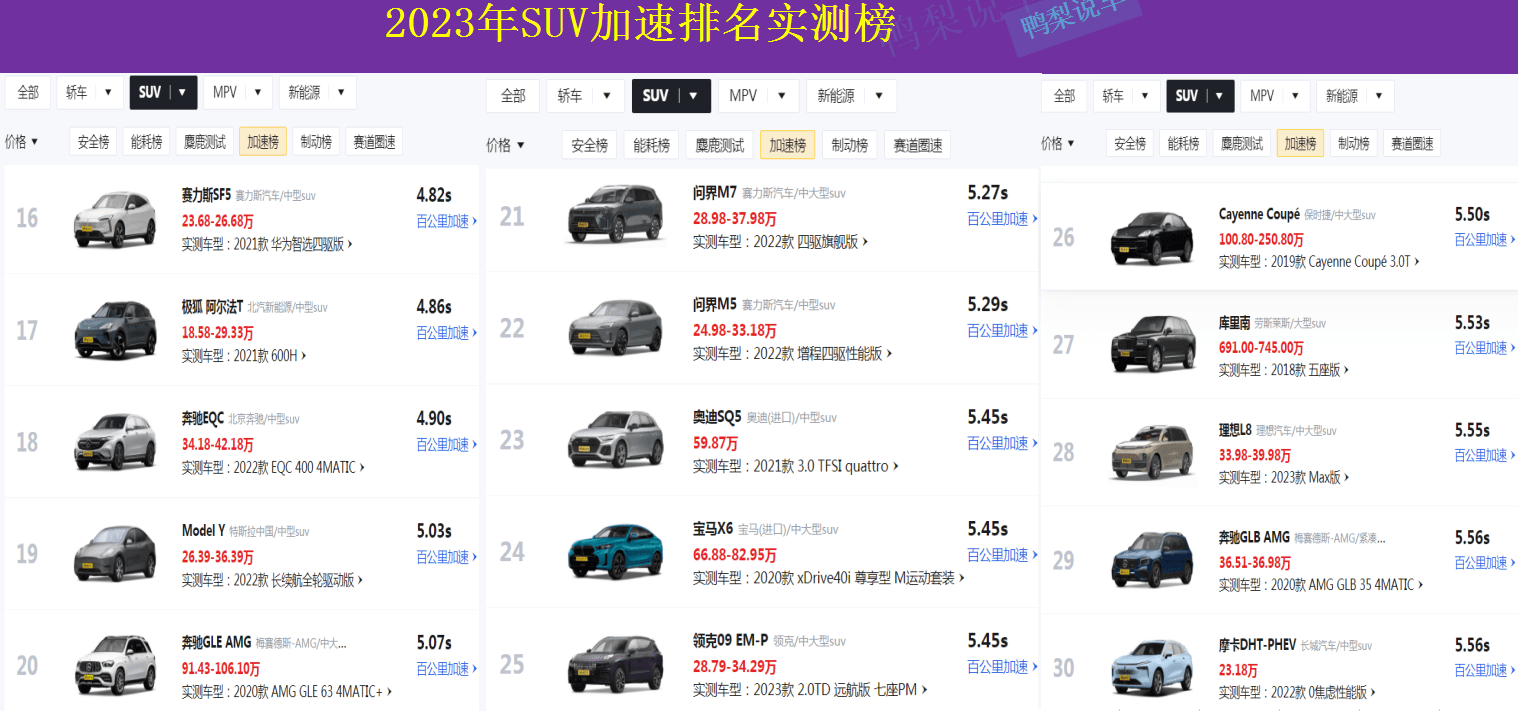Open the 库里南 car picture
Image resolution: width=1518 pixels, height=711 pixels.
point(1153,345)
